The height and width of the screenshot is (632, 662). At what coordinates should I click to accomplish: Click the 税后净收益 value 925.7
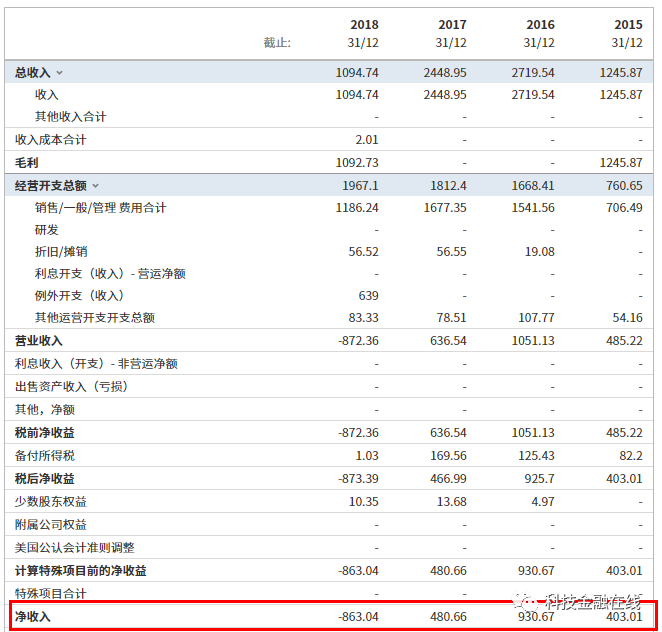tap(540, 479)
